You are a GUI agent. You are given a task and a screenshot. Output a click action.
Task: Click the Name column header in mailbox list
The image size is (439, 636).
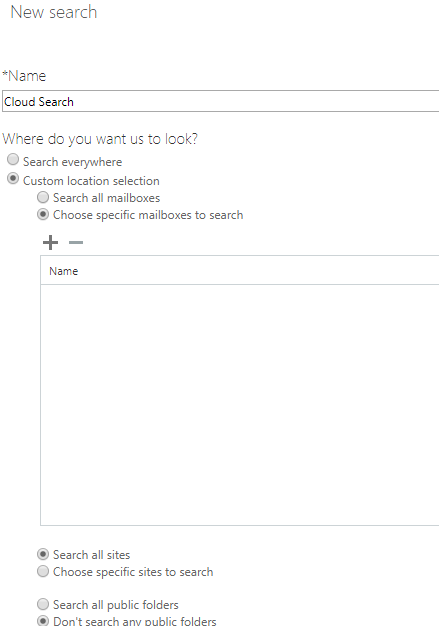tap(64, 271)
